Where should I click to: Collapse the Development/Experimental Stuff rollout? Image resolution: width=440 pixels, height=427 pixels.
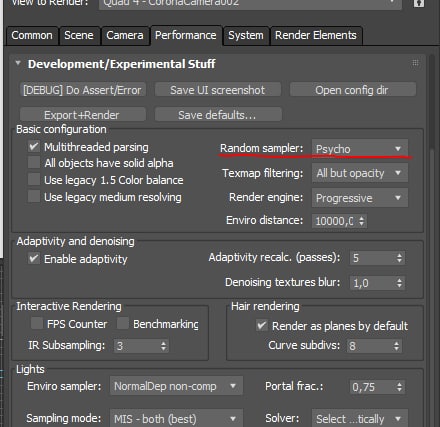click(x=18, y=63)
